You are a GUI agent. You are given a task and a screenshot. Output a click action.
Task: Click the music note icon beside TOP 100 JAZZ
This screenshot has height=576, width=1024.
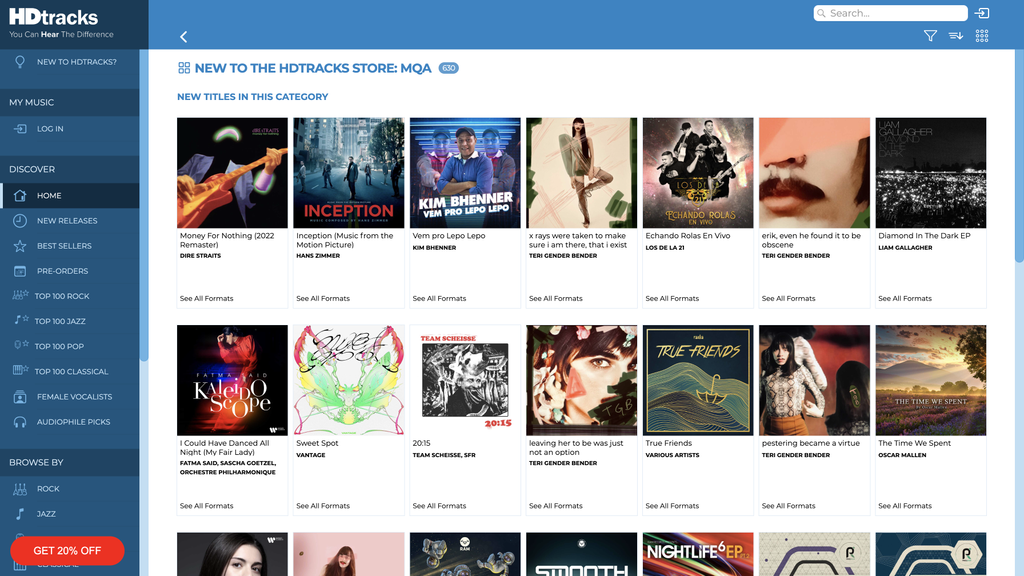(x=18, y=320)
